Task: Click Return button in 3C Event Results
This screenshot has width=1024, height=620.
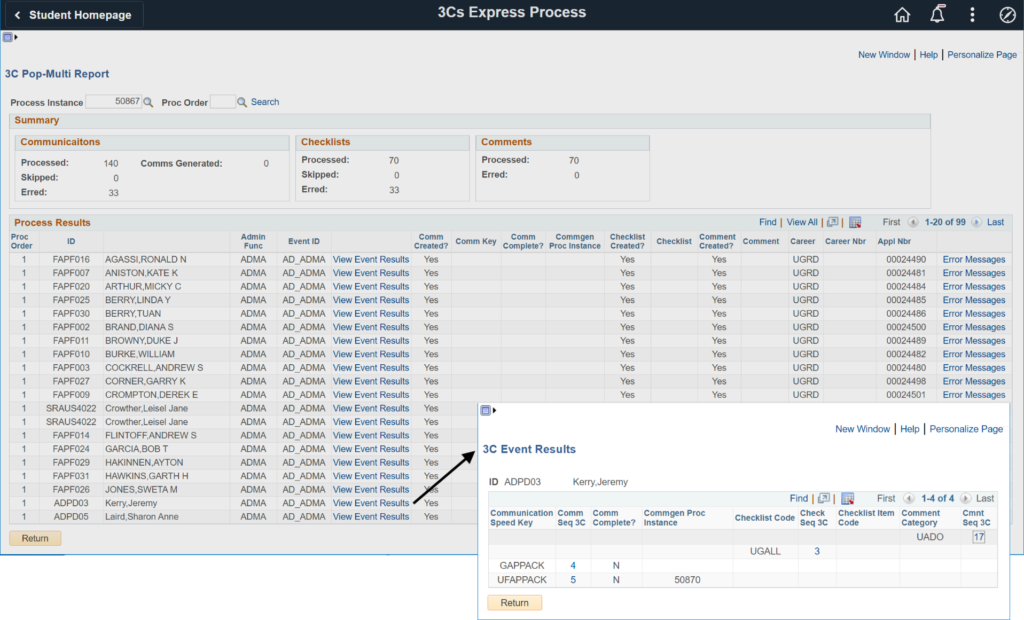Action: pos(514,602)
